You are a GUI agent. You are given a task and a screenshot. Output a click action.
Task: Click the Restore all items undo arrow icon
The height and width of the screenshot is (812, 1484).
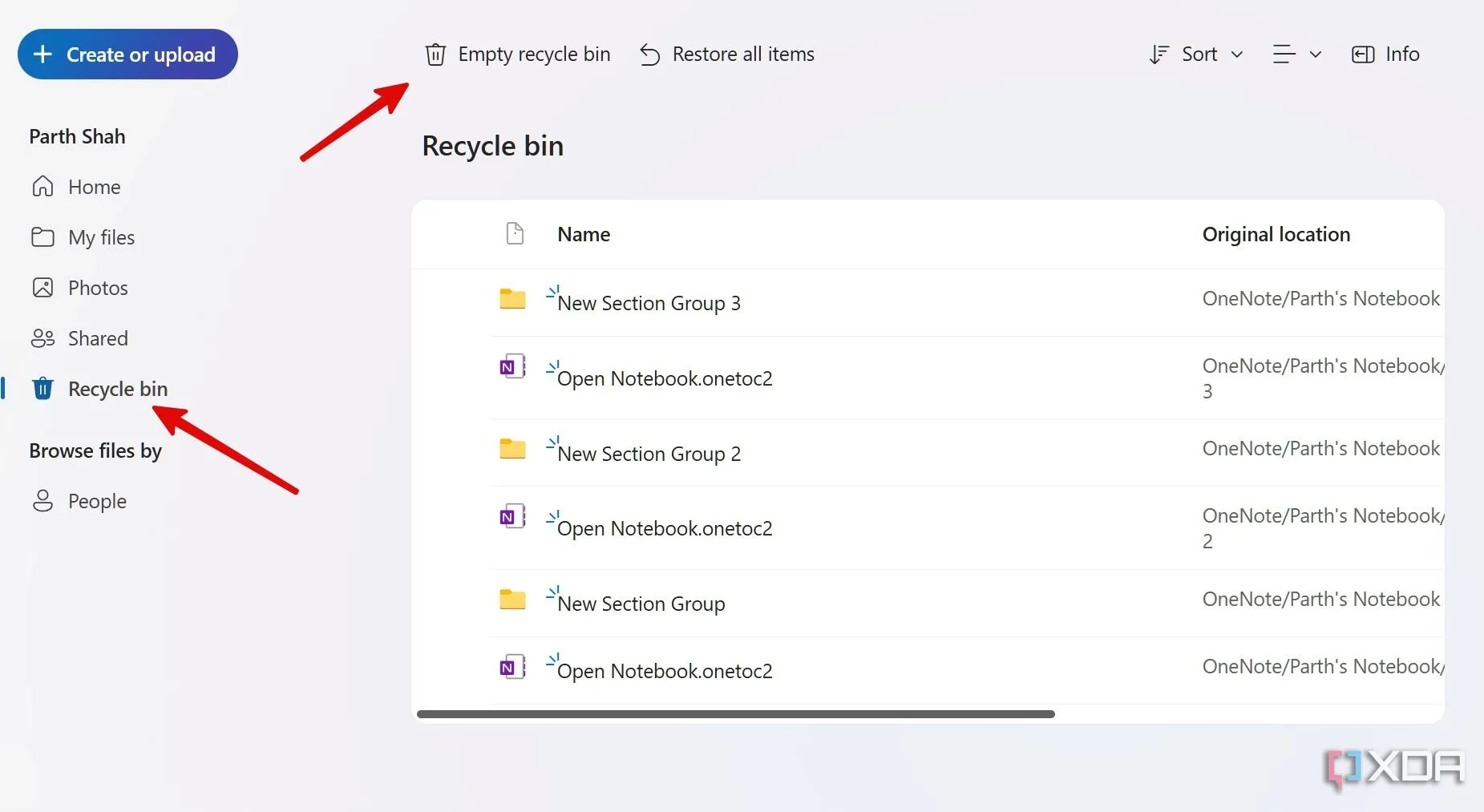click(649, 55)
